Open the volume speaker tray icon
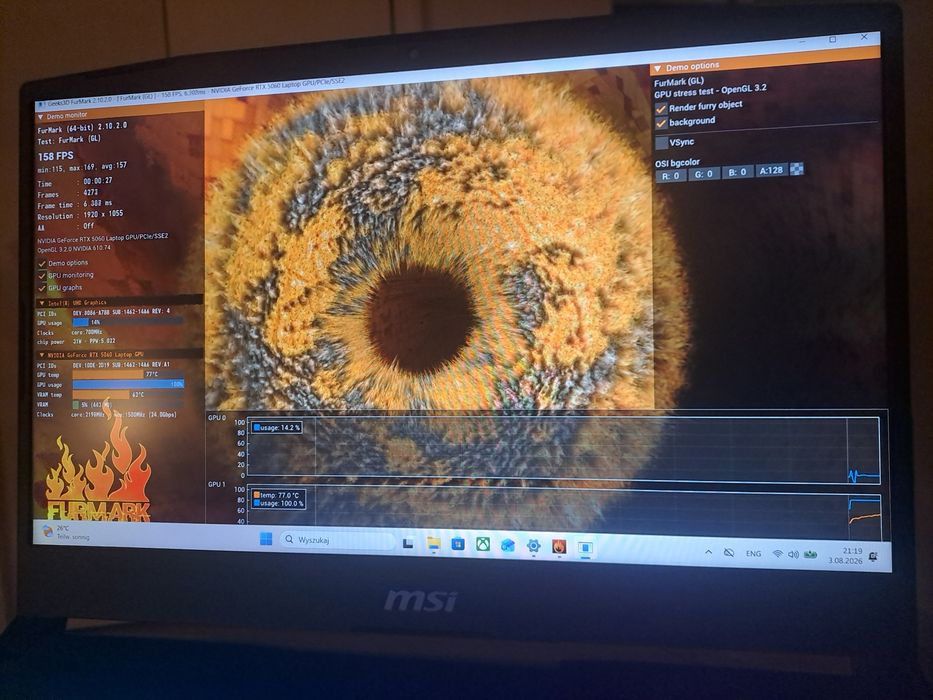Viewport: 933px width, 700px height. 793,555
